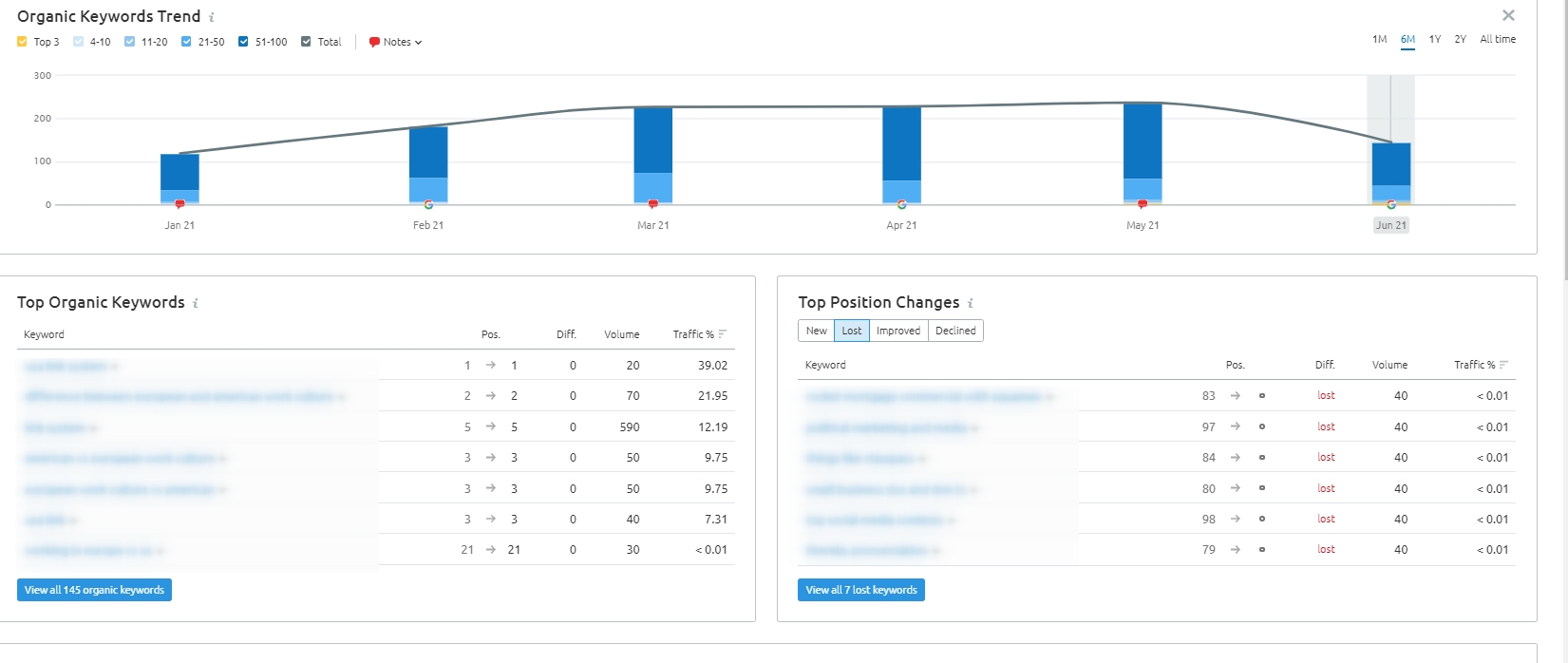The image size is (1568, 663).
Task: Click the Google update icon under Apr 21 bar
Action: pyautogui.click(x=901, y=204)
